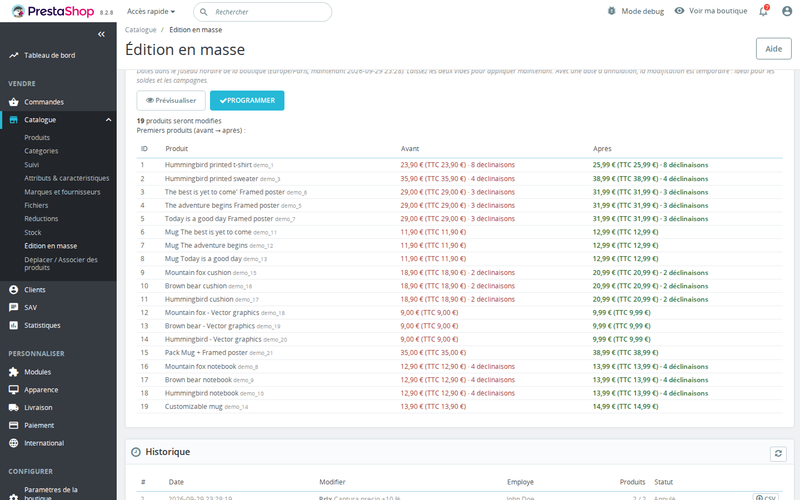Click the Prévisualiser button
Screen dimensions: 800x500
point(171,101)
